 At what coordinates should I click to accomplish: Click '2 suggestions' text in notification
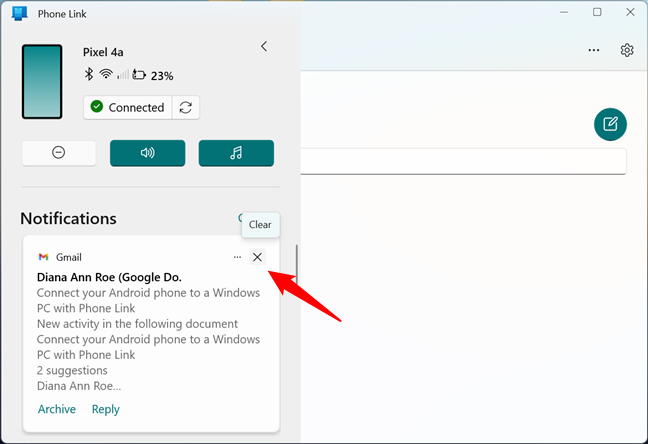click(x=72, y=370)
